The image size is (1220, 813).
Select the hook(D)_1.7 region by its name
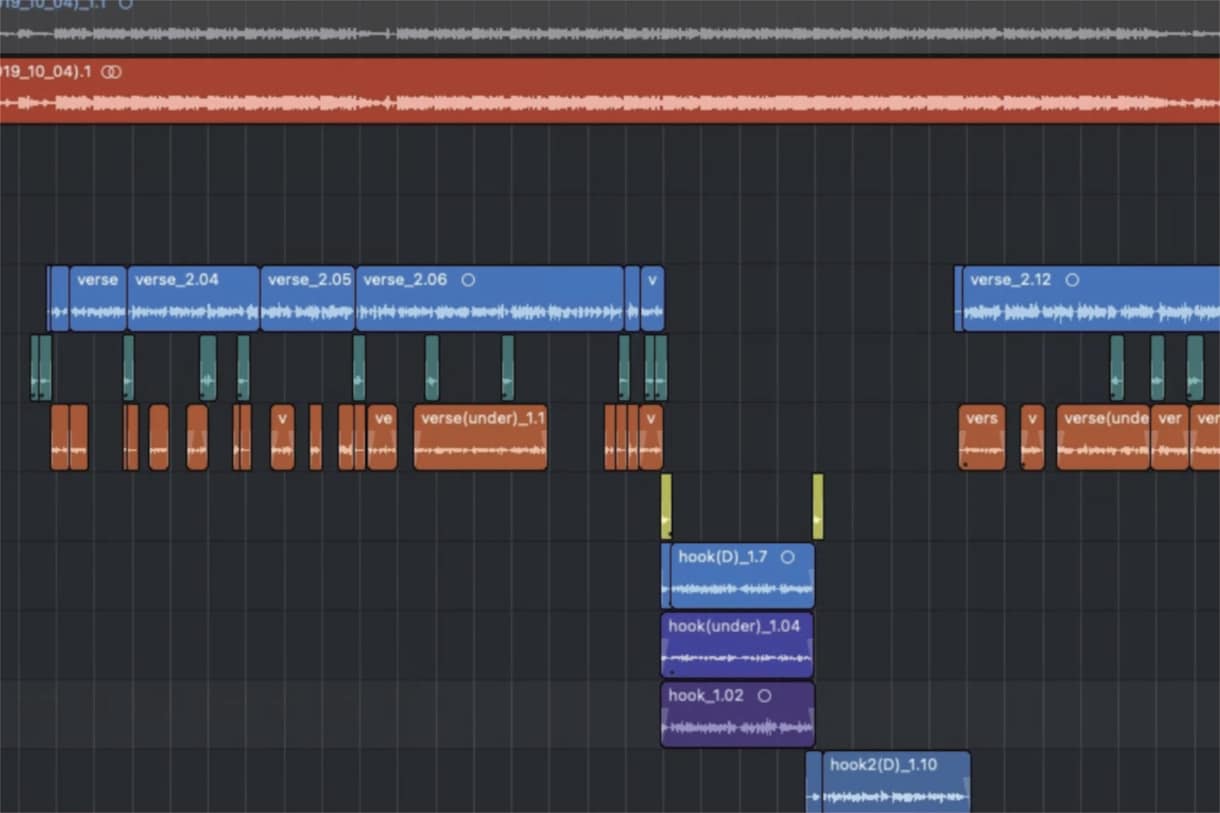[722, 557]
